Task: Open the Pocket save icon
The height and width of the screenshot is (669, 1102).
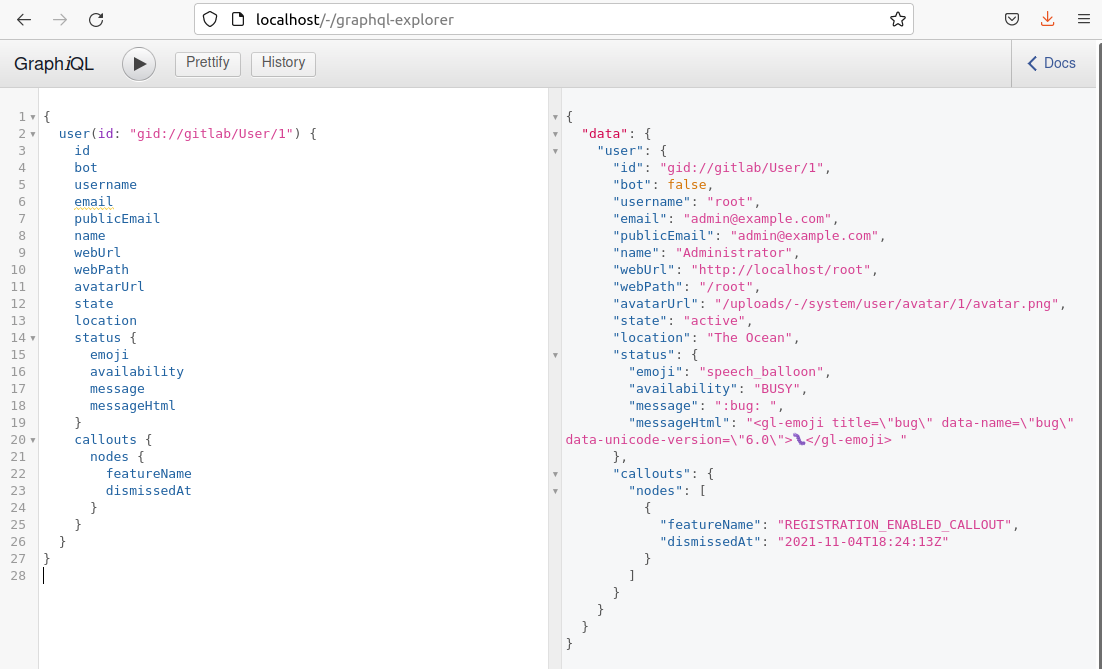Action: coord(1012,19)
